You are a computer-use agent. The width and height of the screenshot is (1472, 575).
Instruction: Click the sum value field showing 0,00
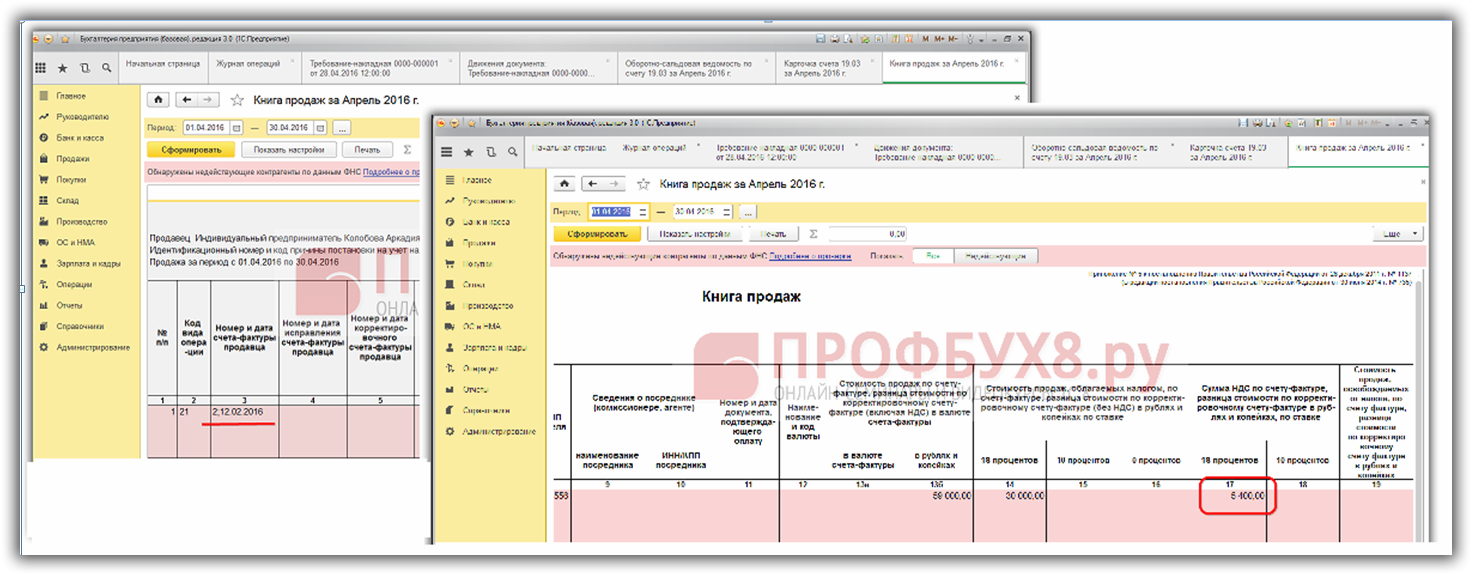866,234
